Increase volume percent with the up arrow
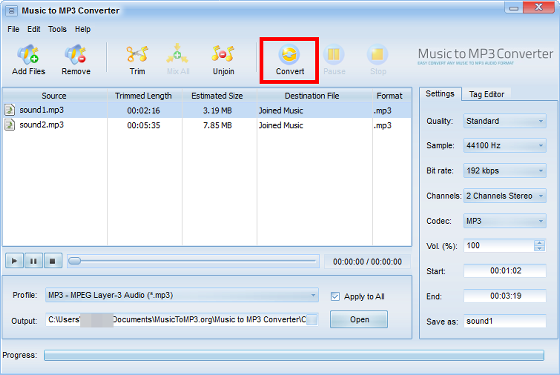The height and width of the screenshot is (375, 560). coord(540,243)
